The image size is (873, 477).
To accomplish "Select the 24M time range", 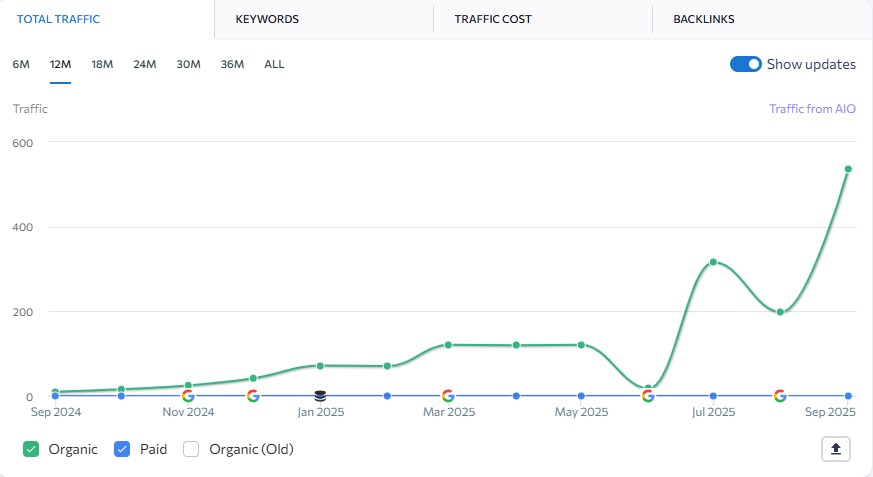I will point(145,64).
